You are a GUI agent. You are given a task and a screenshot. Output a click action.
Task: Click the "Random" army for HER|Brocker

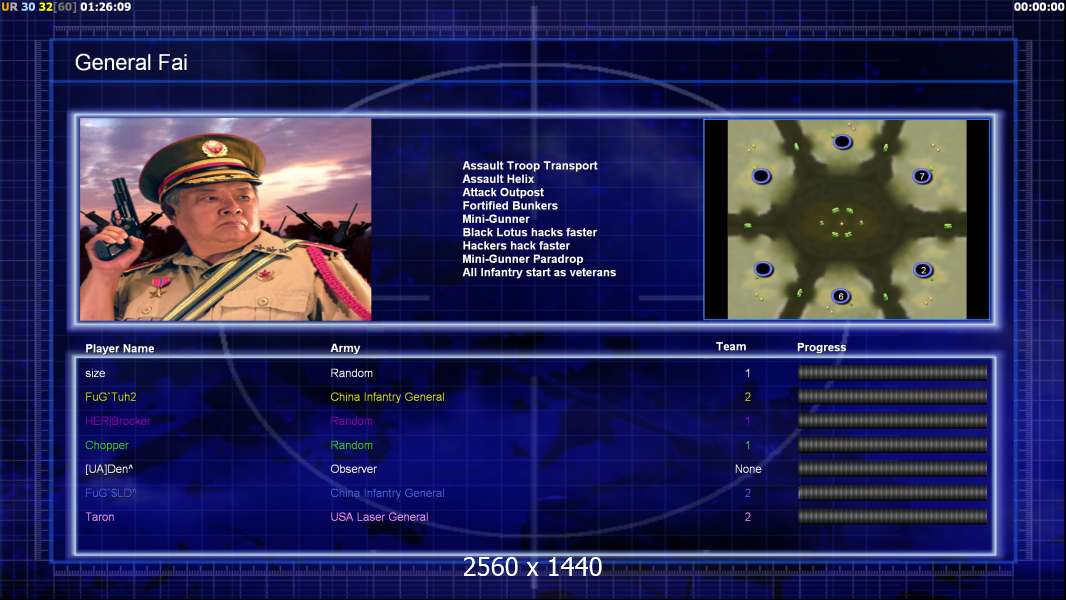coord(351,421)
